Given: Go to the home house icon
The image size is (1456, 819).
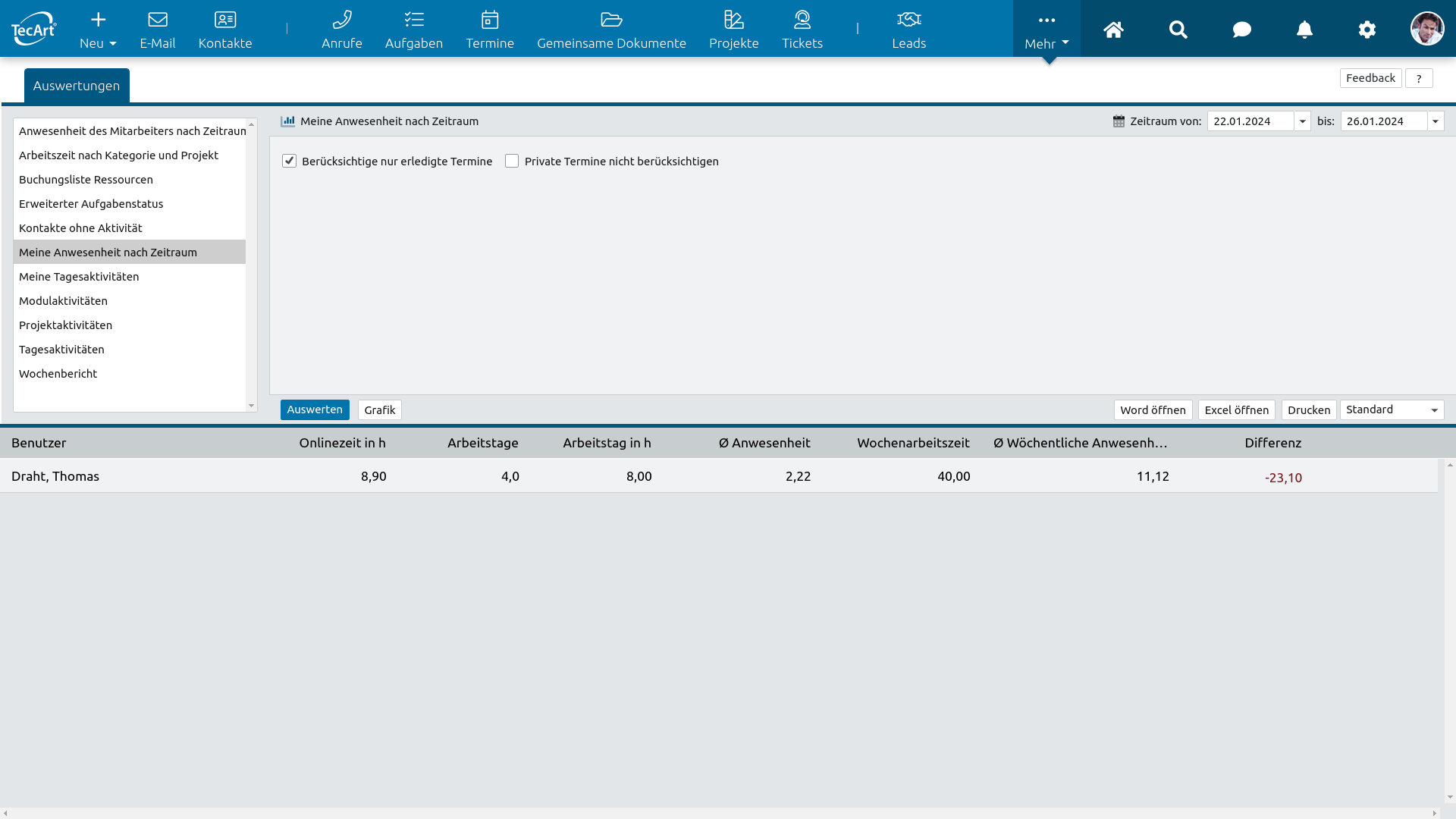Looking at the screenshot, I should coord(1113,30).
